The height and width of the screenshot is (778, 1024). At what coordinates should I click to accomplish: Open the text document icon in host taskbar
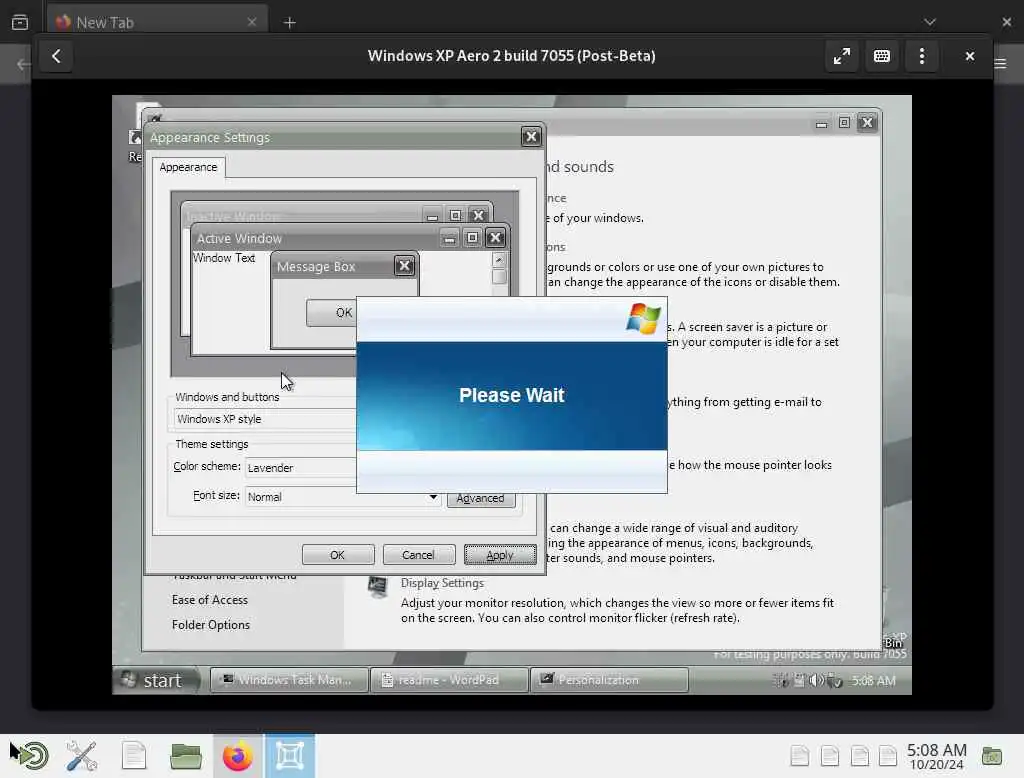[134, 756]
